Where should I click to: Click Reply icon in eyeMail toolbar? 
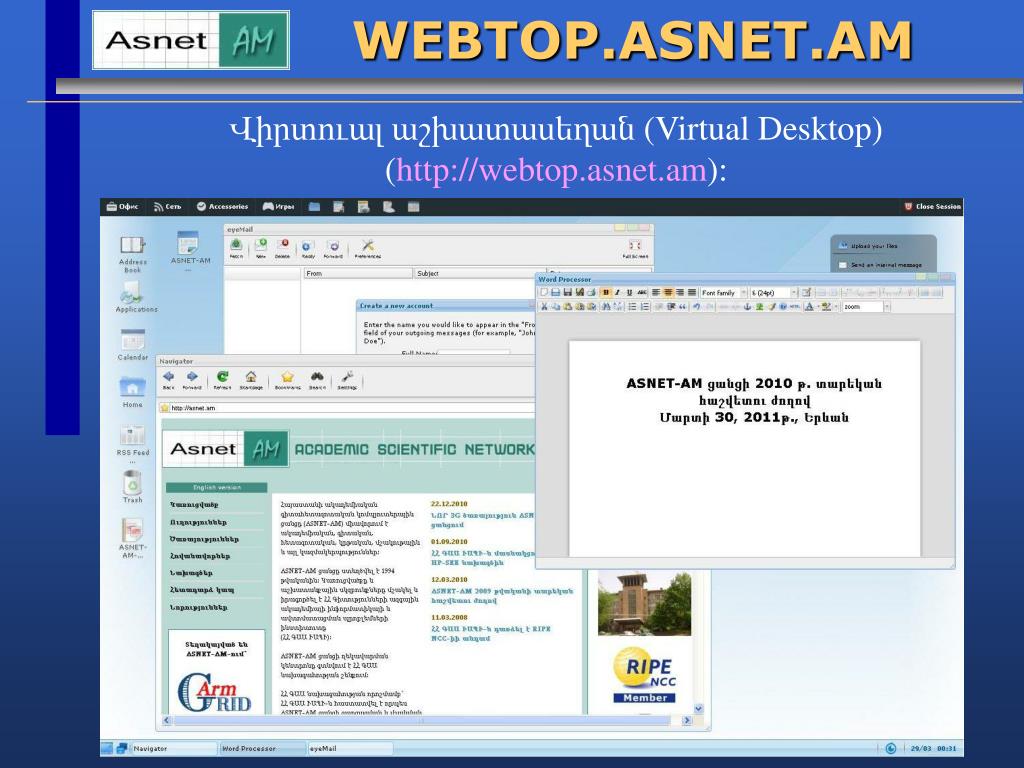(308, 249)
